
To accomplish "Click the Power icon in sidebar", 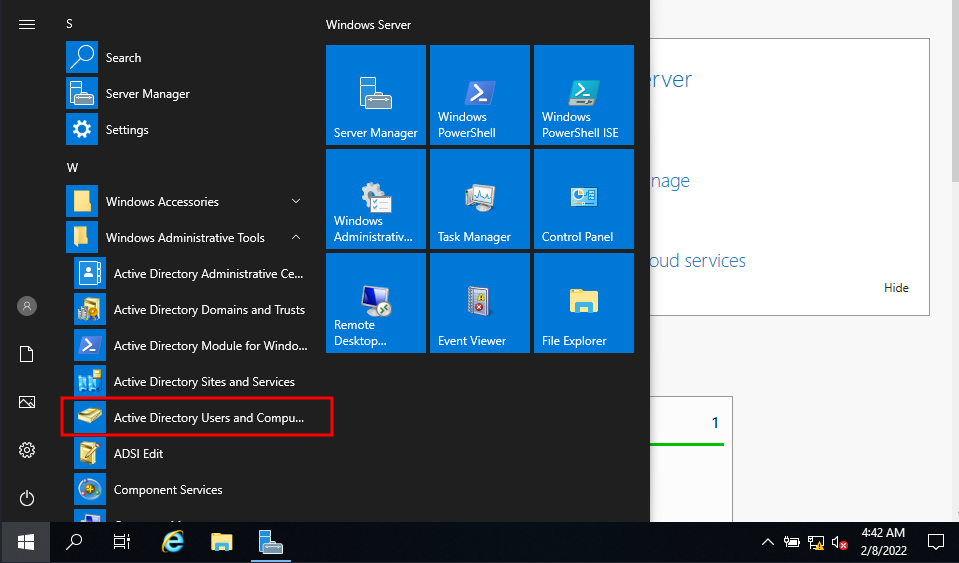I will coord(27,498).
